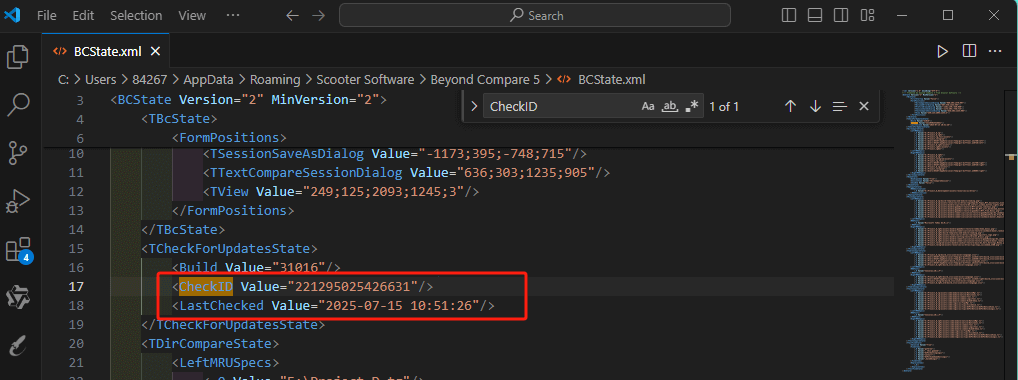This screenshot has width=1018, height=380.
Task: Click the "1 of 1" match count
Action: pyautogui.click(x=724, y=107)
